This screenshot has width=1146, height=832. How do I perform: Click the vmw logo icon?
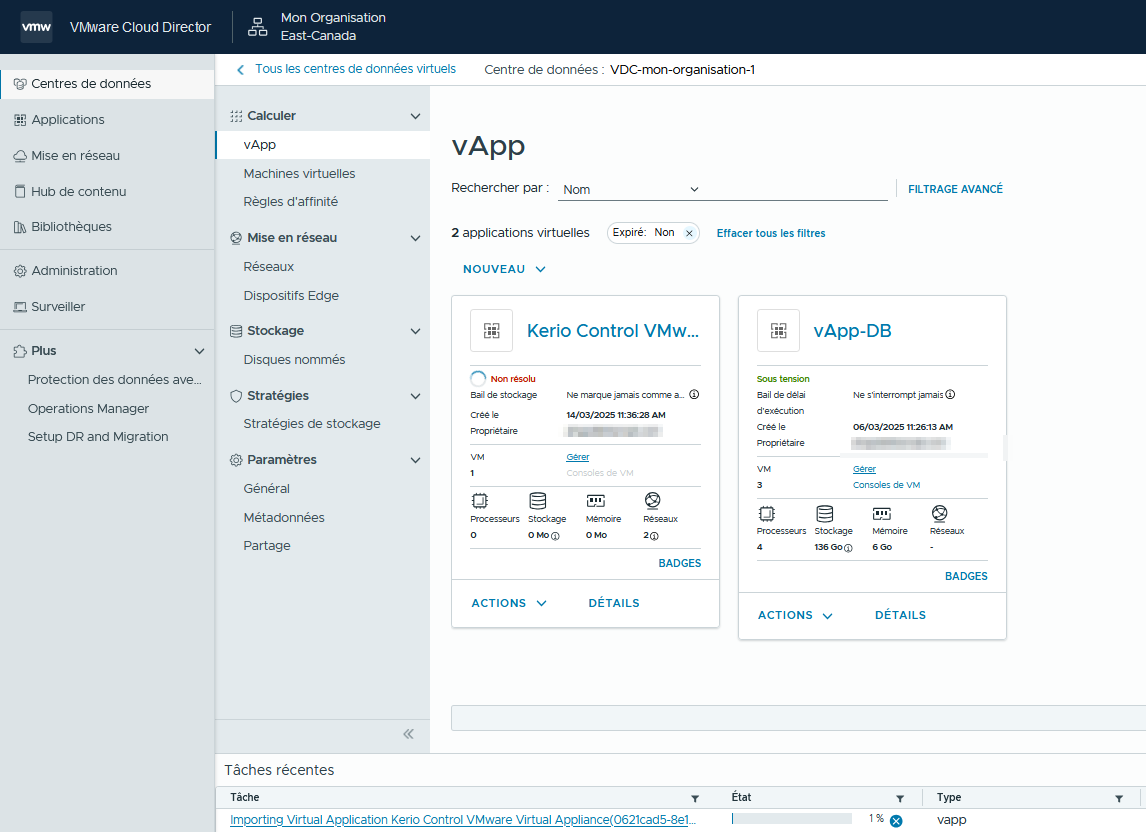click(37, 27)
